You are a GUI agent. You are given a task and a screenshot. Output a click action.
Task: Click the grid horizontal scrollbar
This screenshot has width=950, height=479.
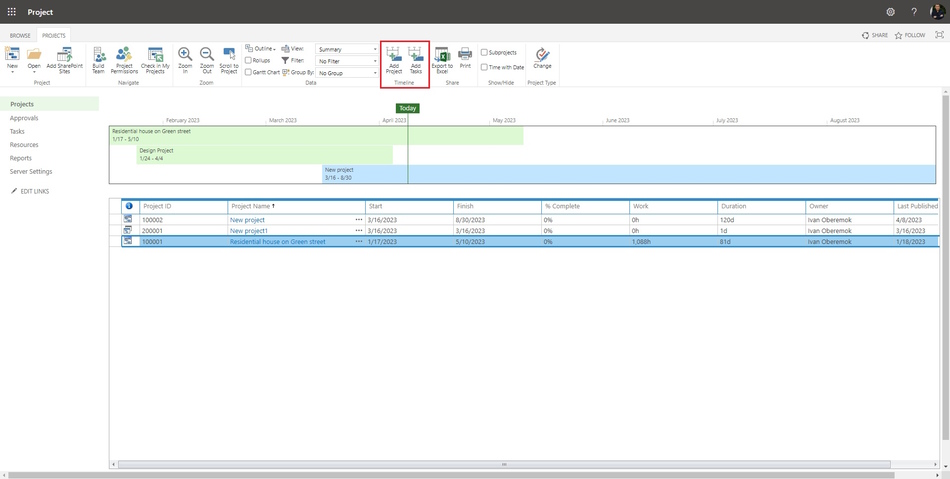[504, 464]
